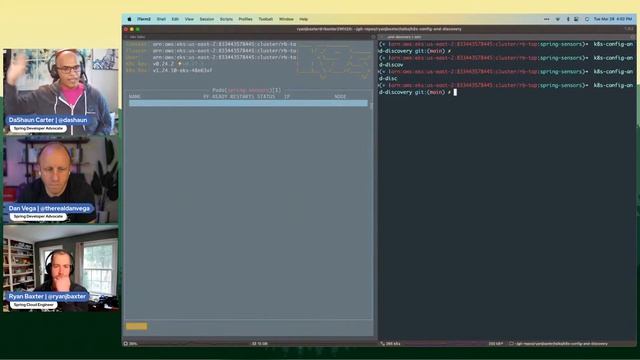
Task: Open the Scripts menu
Action: coord(226,19)
